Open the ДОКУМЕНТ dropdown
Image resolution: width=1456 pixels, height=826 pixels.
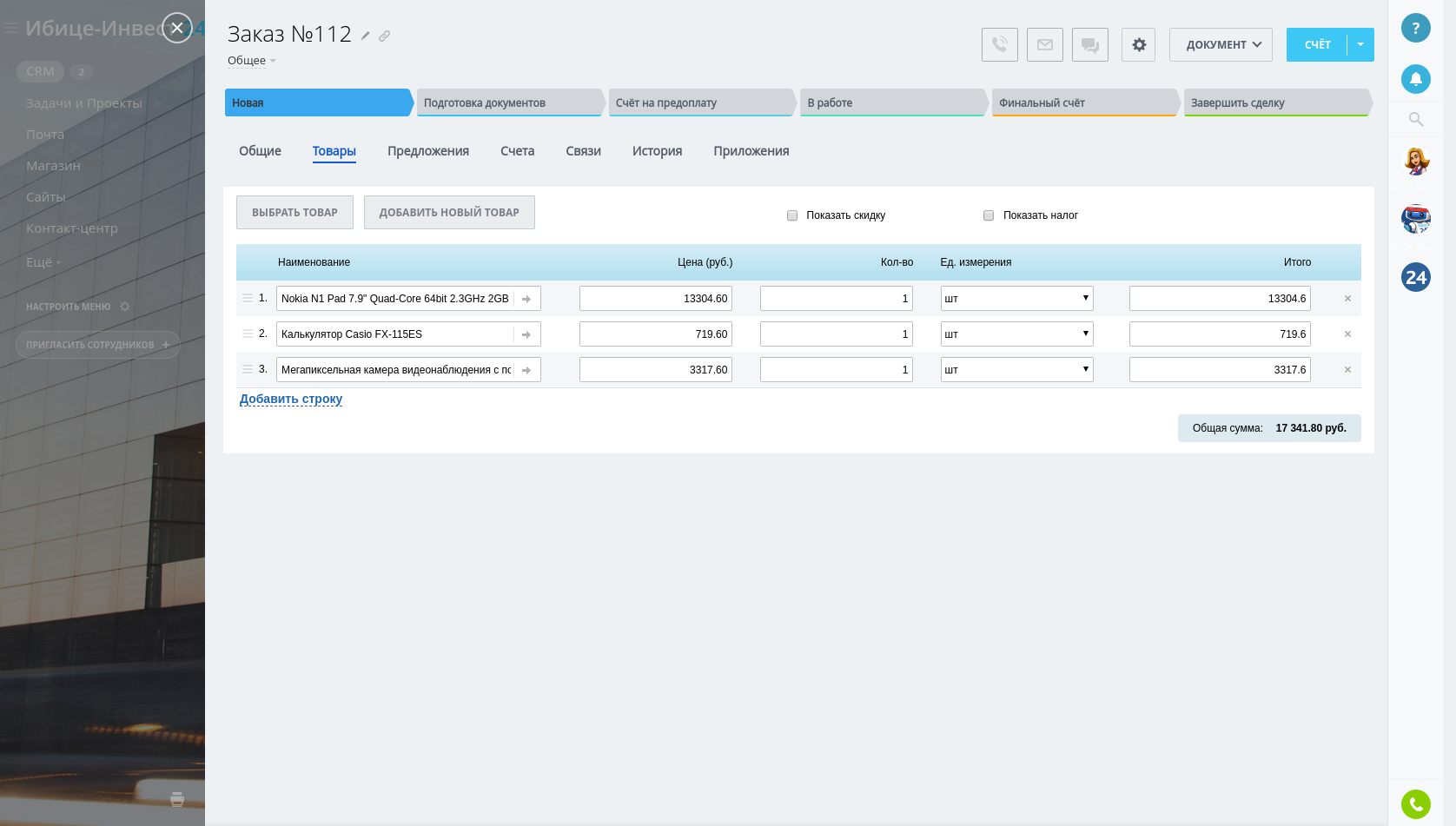(1221, 44)
